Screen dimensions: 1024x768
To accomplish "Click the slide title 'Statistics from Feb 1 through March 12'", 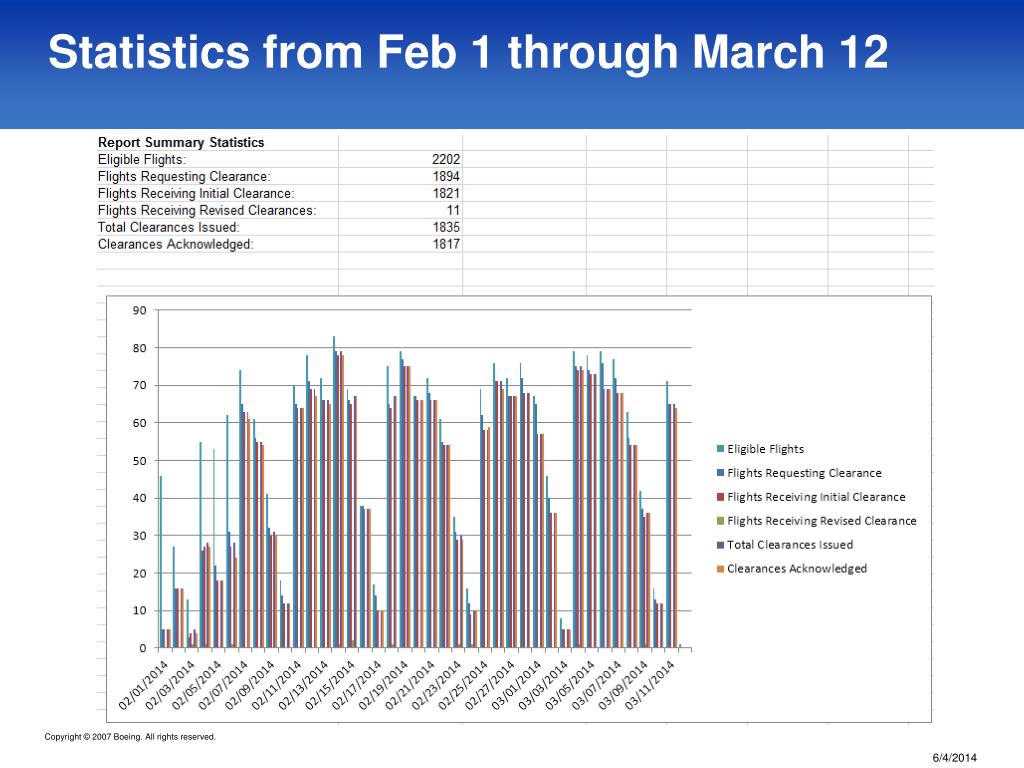I will 468,52.
